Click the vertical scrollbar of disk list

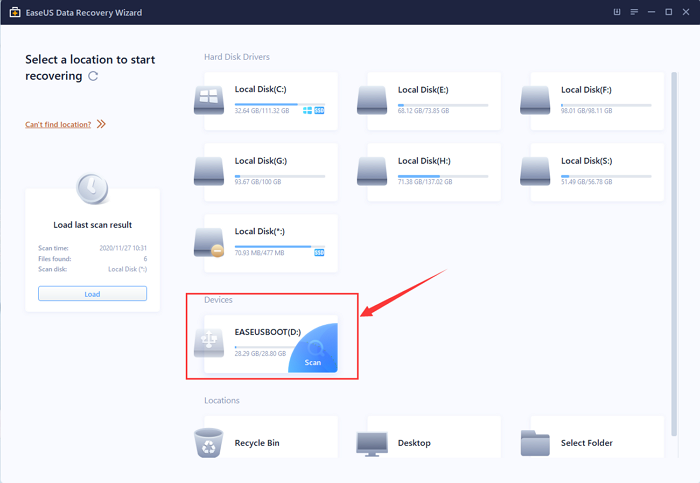674,254
